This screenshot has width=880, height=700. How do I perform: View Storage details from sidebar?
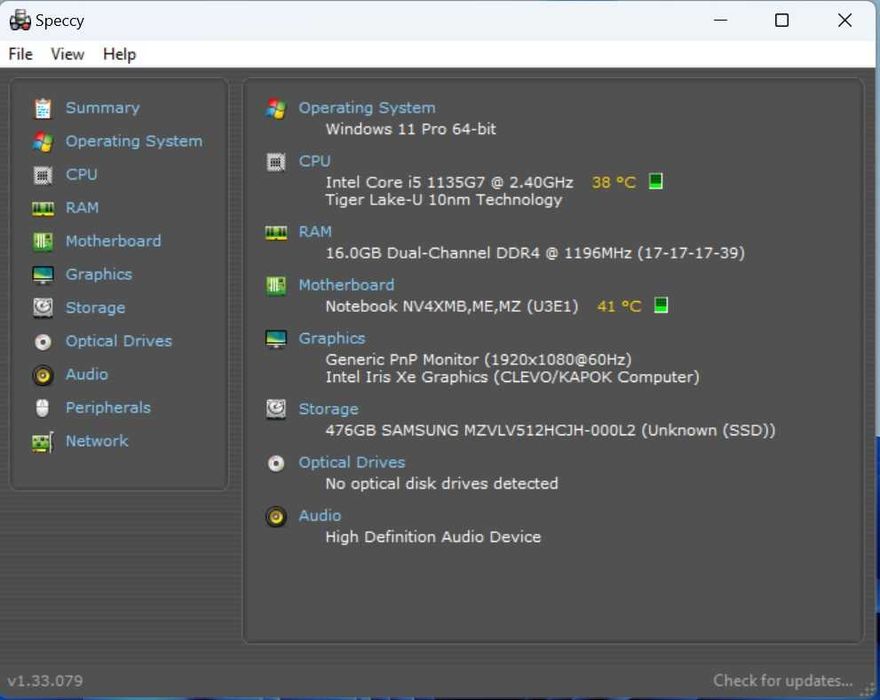click(x=95, y=308)
